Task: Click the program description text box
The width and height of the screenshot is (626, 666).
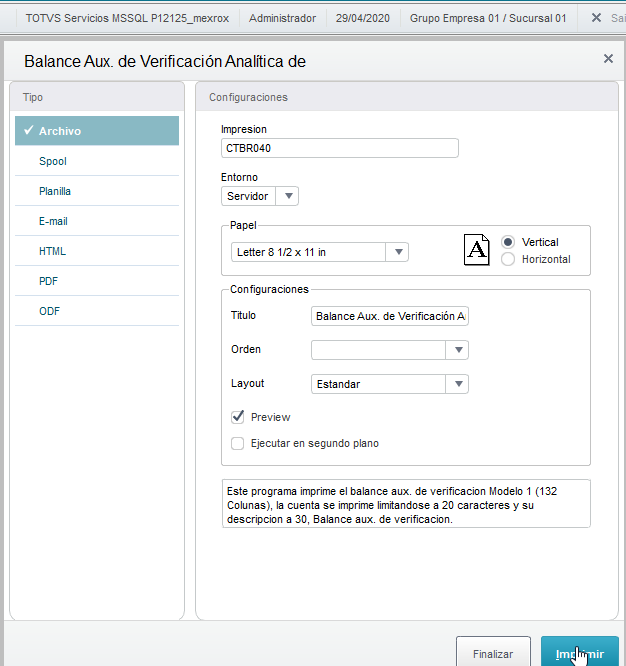Action: pos(406,504)
